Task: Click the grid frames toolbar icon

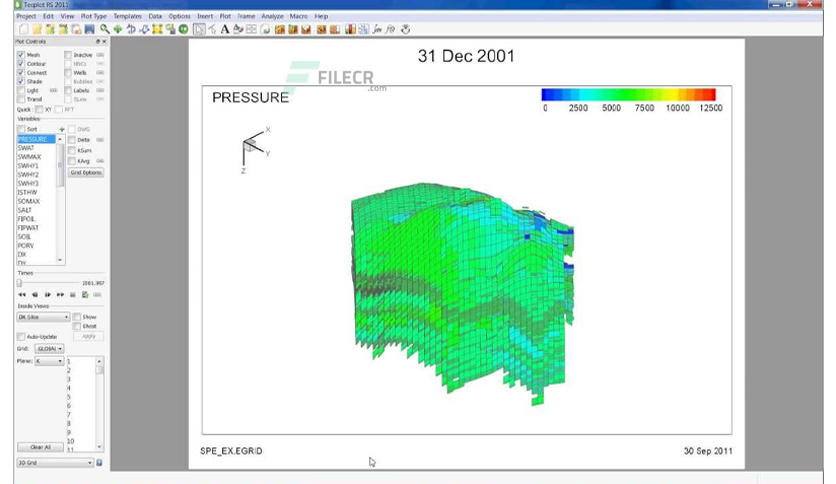Action: (x=251, y=29)
